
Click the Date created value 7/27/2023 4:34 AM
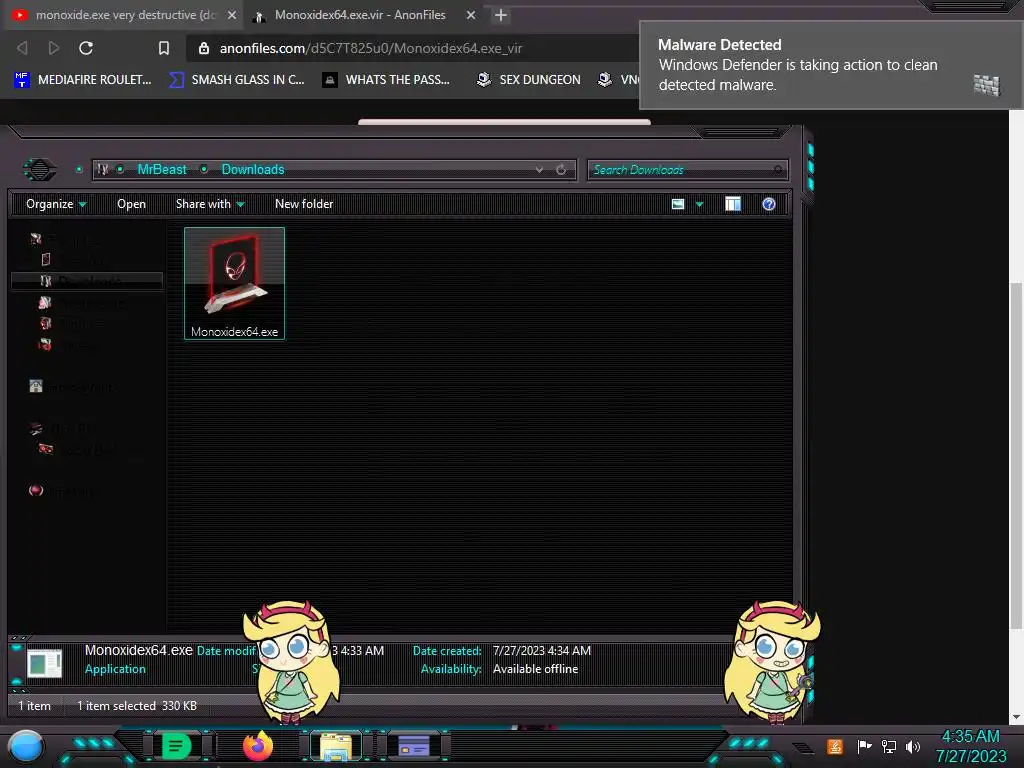click(541, 651)
